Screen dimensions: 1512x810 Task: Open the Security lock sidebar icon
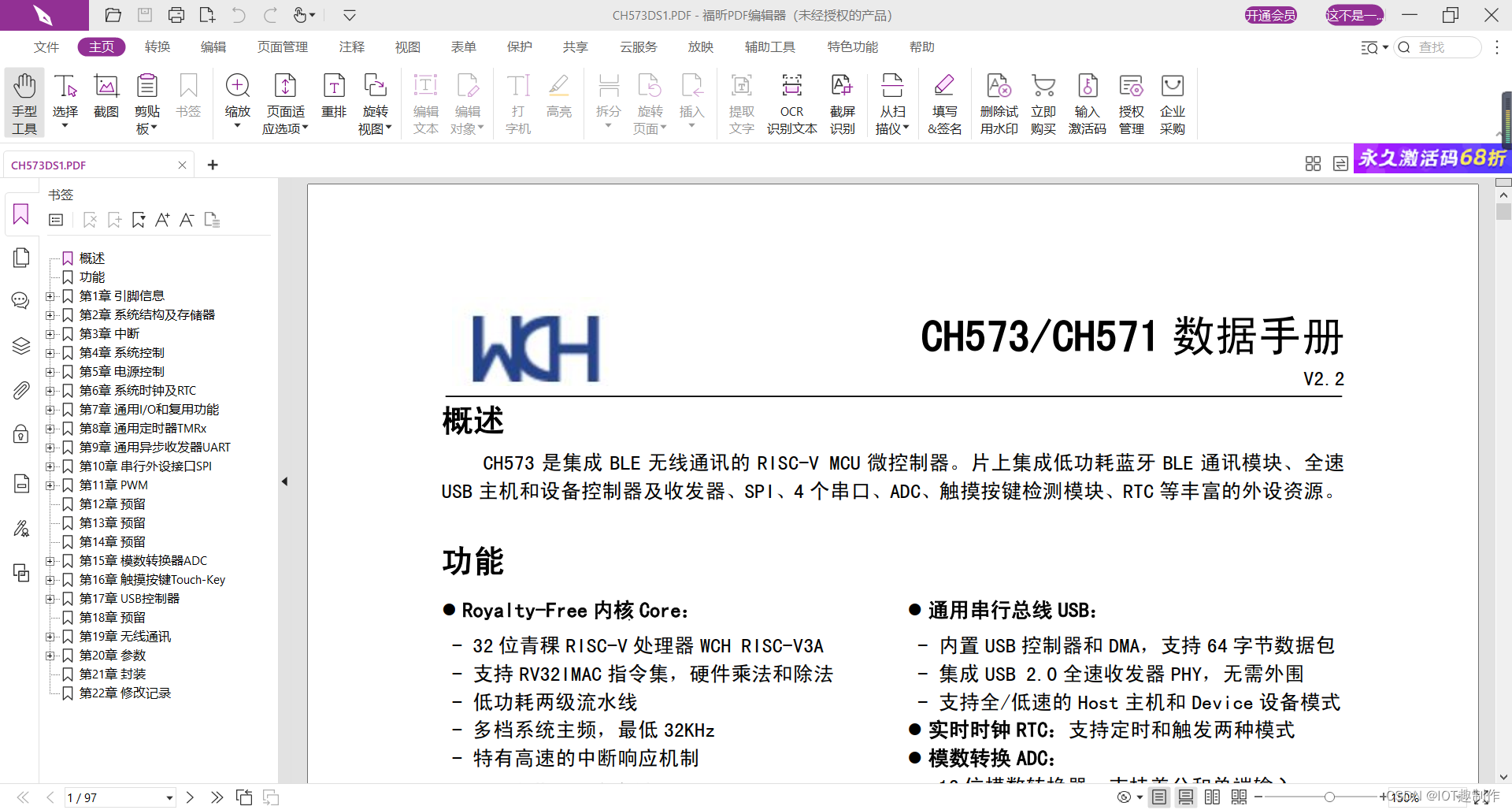(21, 434)
